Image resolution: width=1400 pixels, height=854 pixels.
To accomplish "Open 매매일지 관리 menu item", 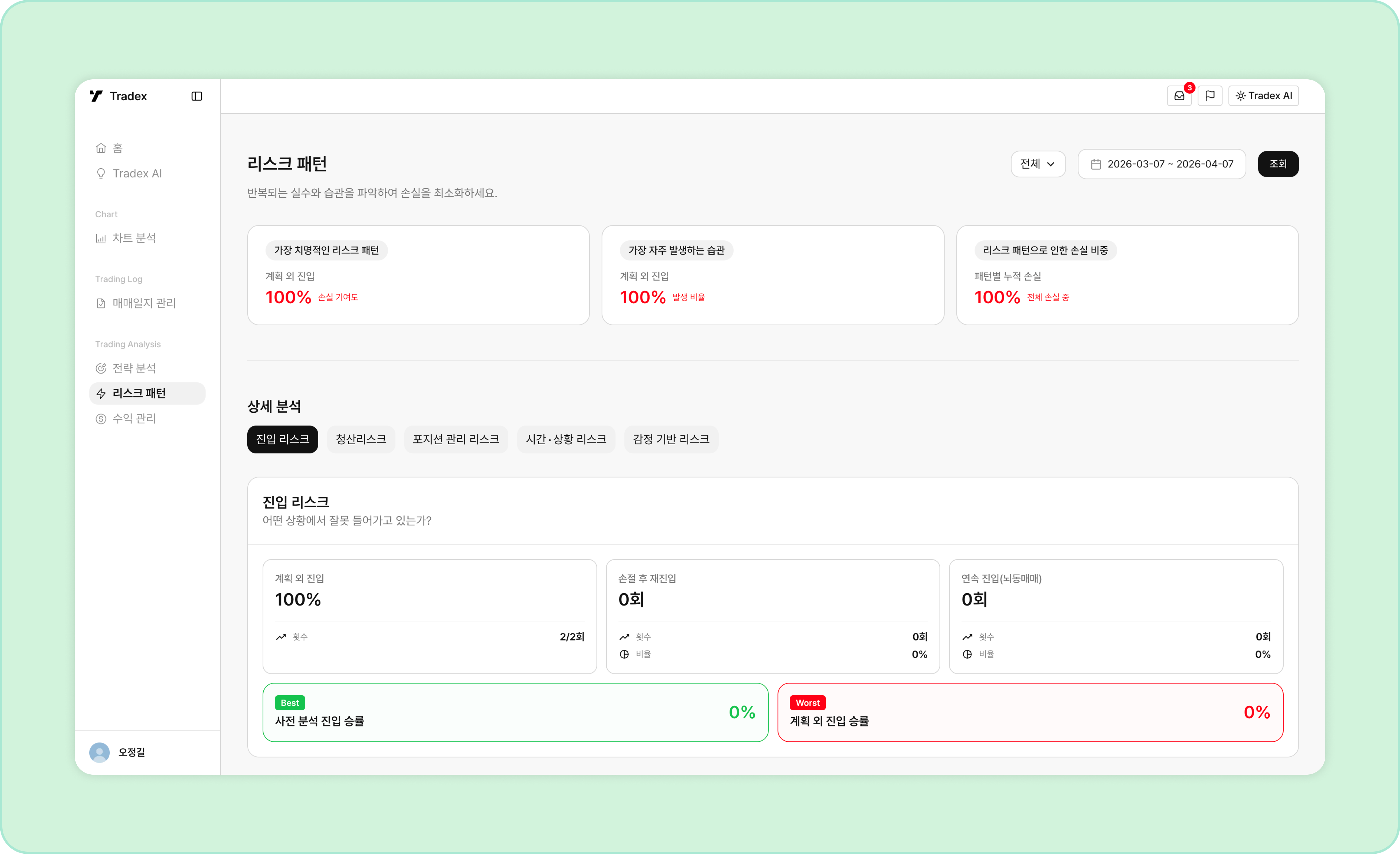I will click(x=147, y=303).
